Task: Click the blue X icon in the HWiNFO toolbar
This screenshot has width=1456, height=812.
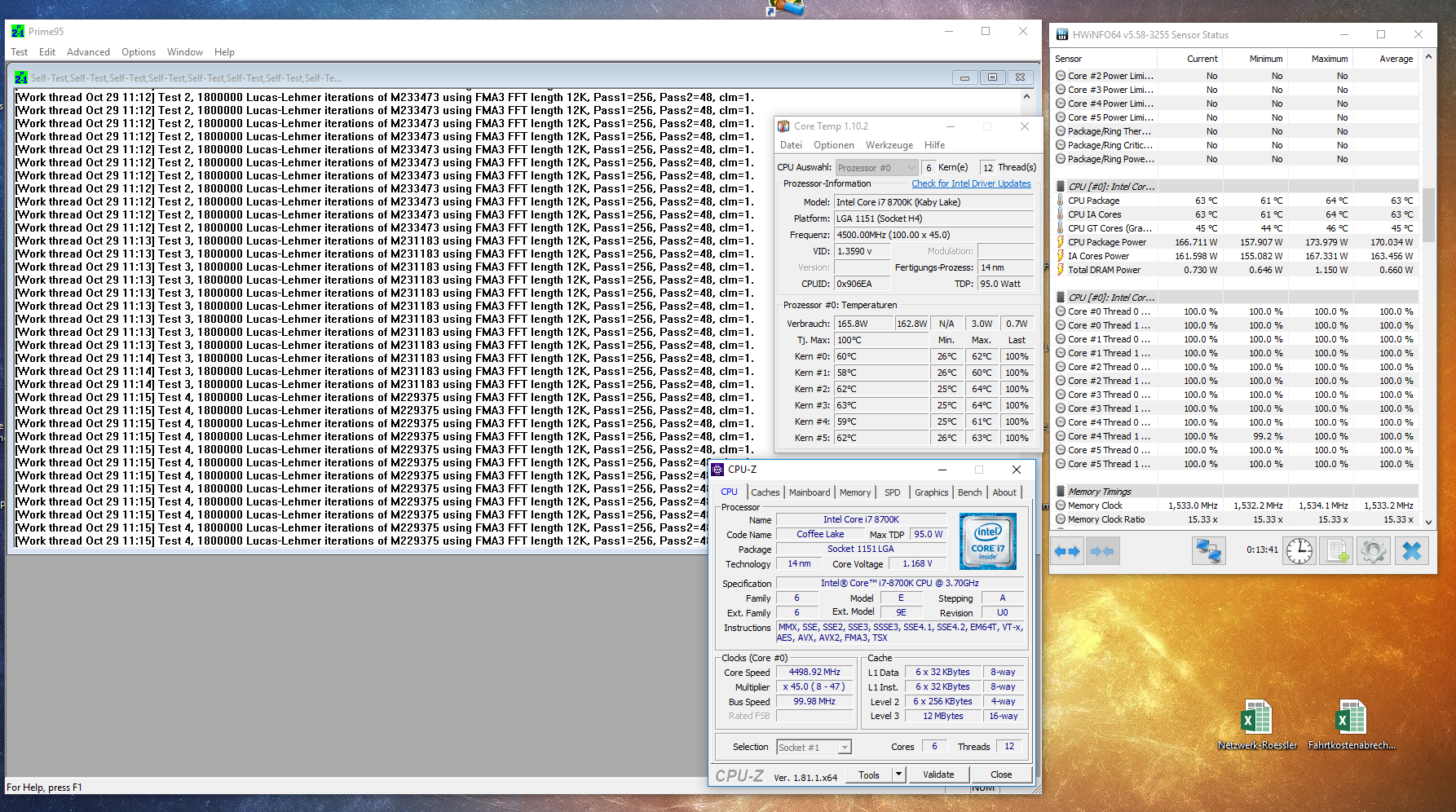Action: pyautogui.click(x=1412, y=551)
